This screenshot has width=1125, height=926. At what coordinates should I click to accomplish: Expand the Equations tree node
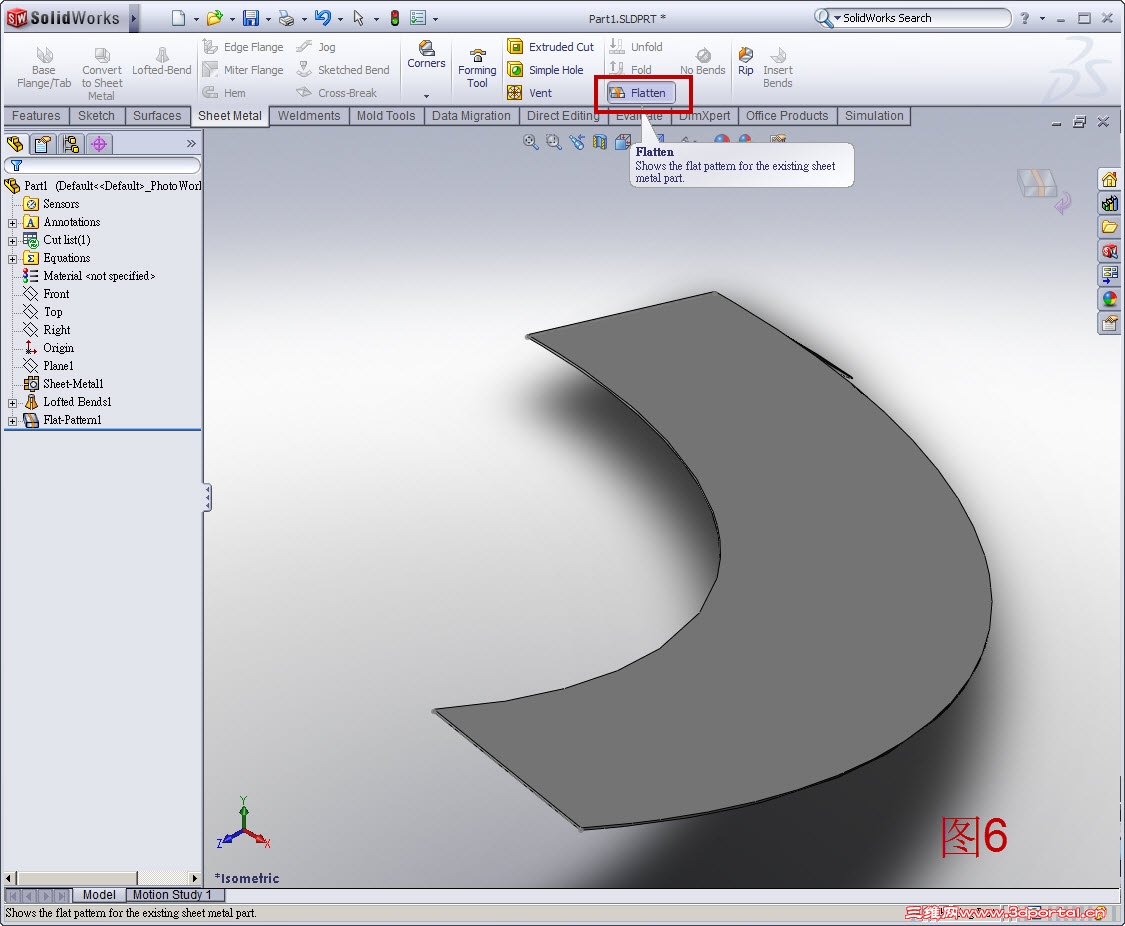point(12,259)
